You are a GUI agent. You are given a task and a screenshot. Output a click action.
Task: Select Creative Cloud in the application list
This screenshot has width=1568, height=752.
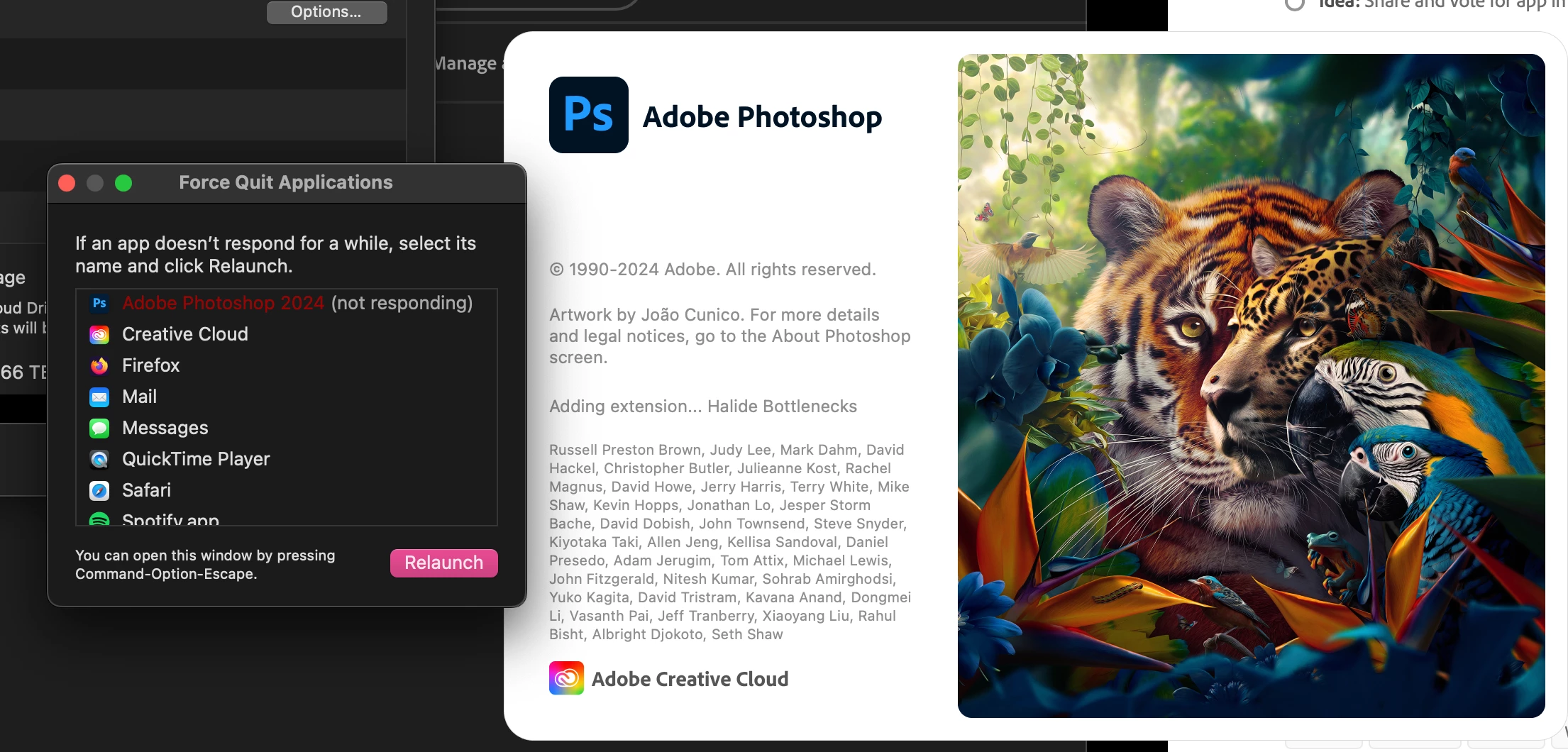click(287, 334)
